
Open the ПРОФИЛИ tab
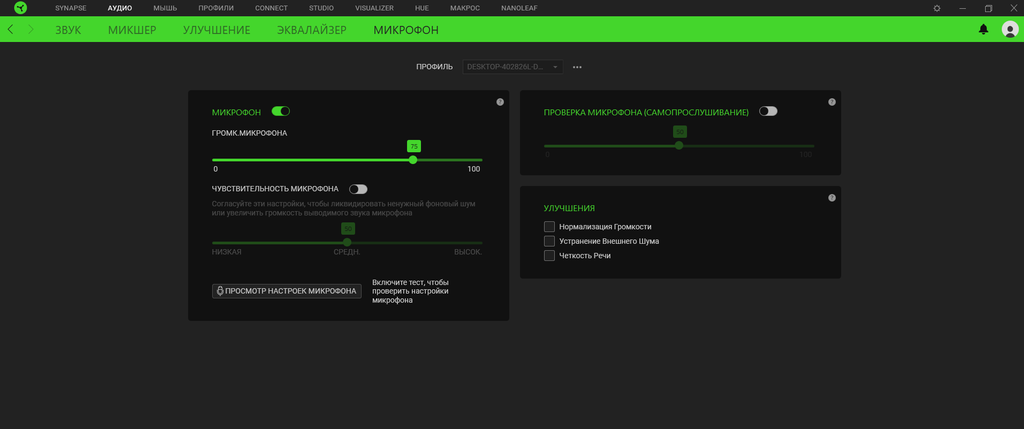(216, 8)
